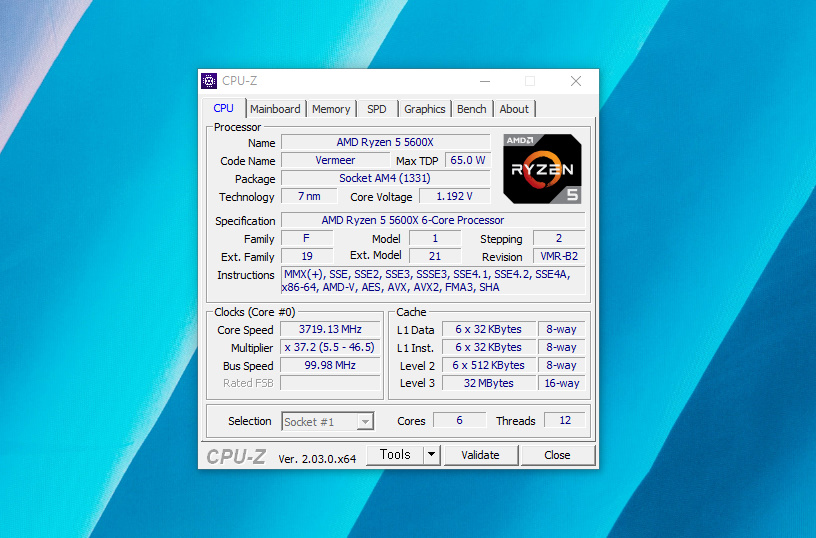Click the empty Rated FSB field

coord(330,383)
